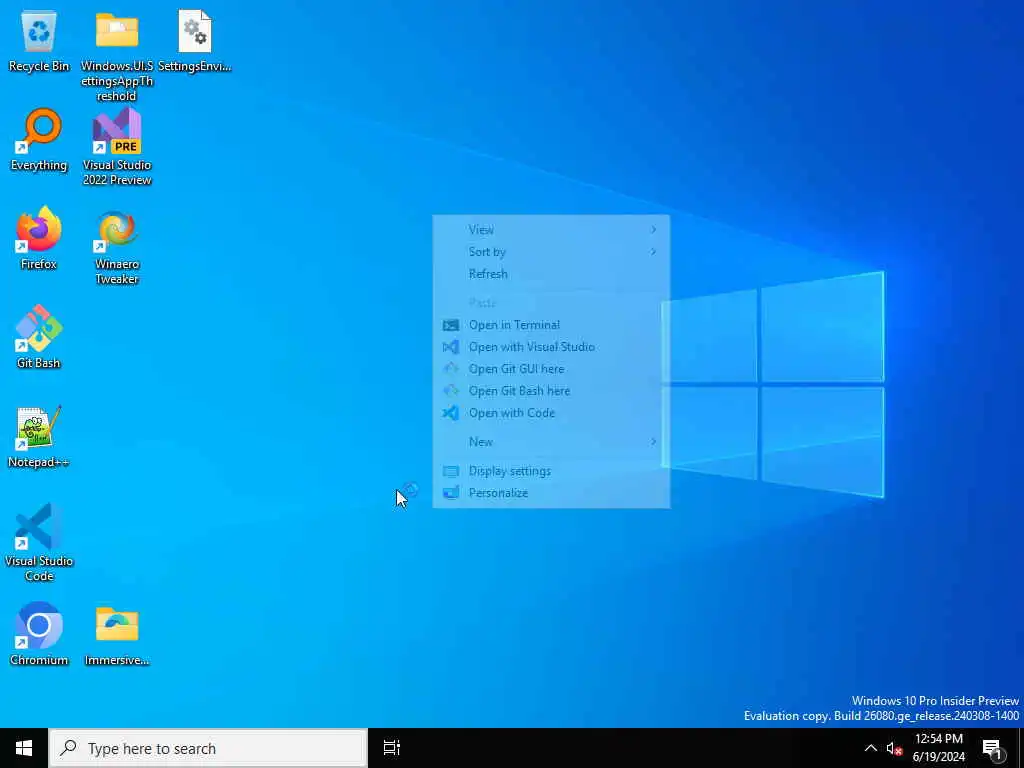The image size is (1024, 768).
Task: Open the Windows Start menu
Action: coord(24,748)
